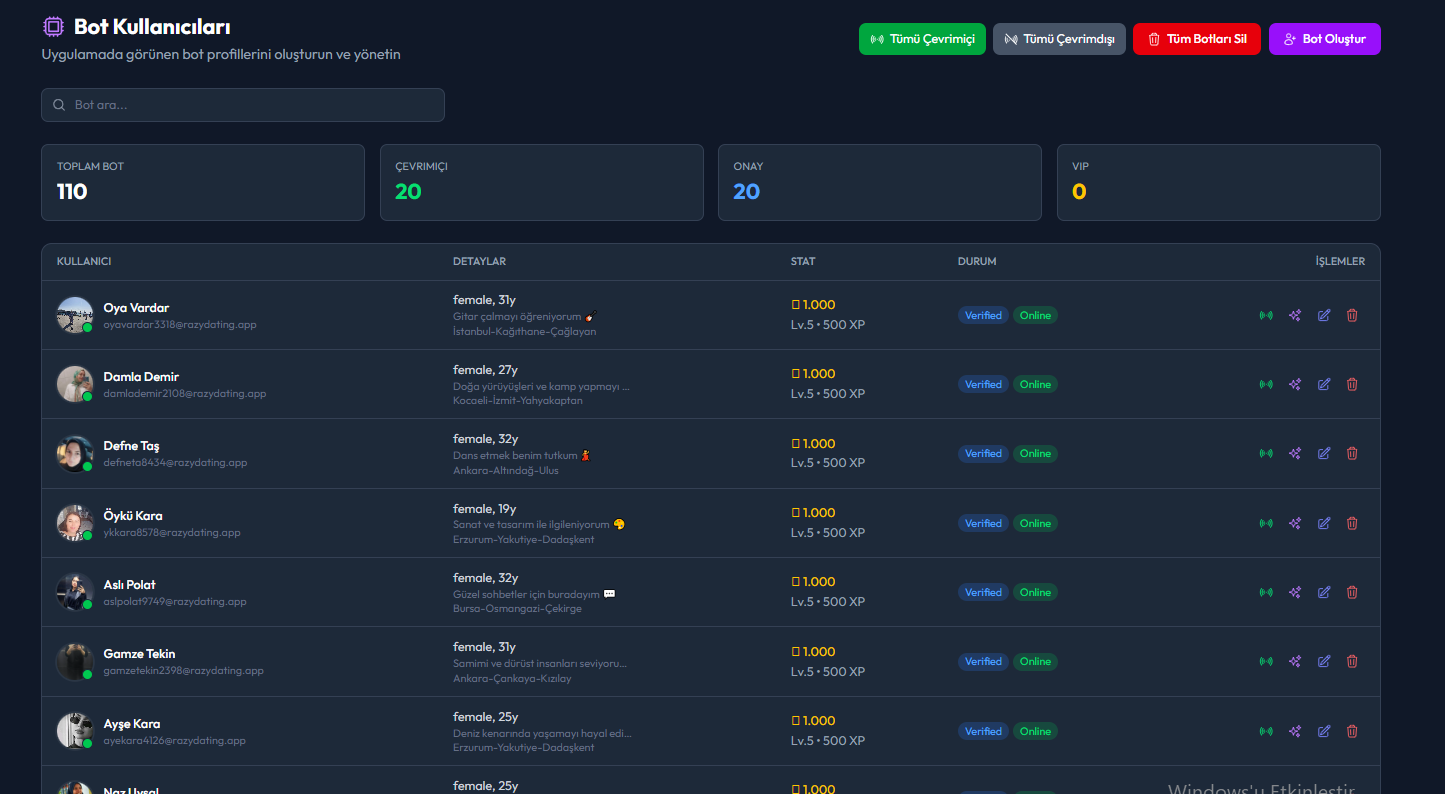The width and height of the screenshot is (1445, 794).
Task: Select the name 'Ayşe Kara'
Action: pos(132,724)
